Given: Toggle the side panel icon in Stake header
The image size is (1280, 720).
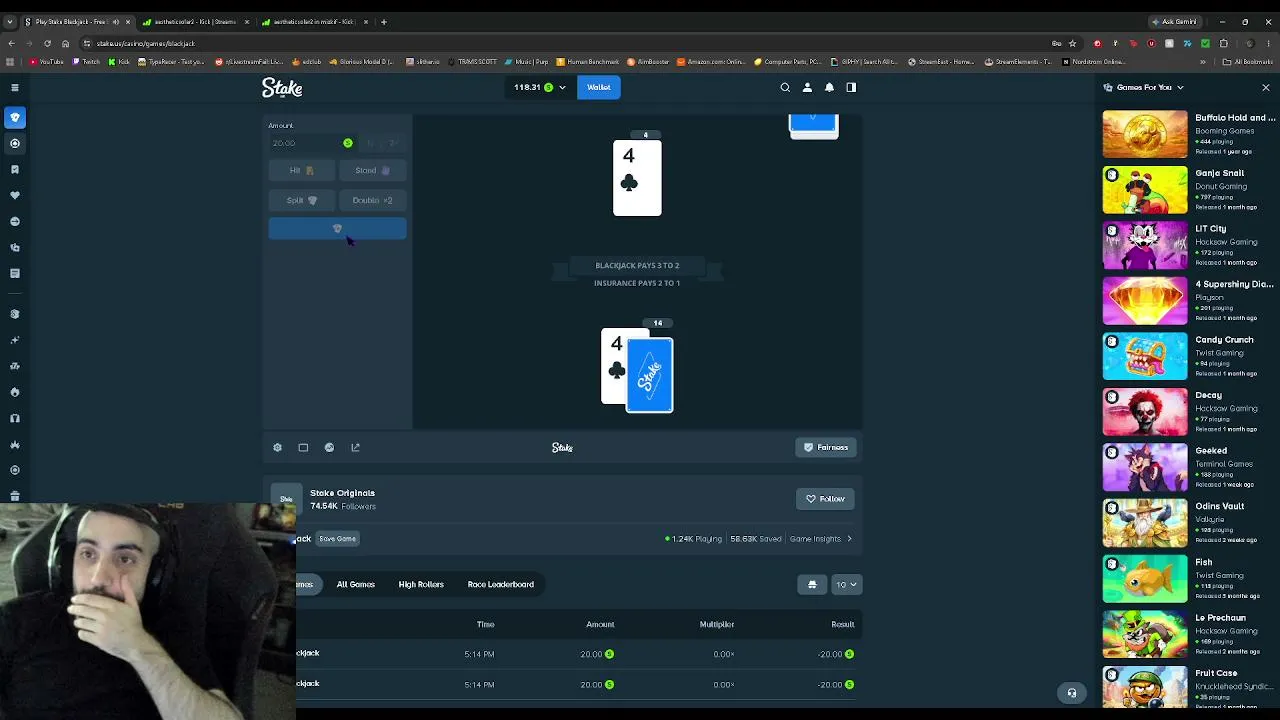Looking at the screenshot, I should click(851, 88).
